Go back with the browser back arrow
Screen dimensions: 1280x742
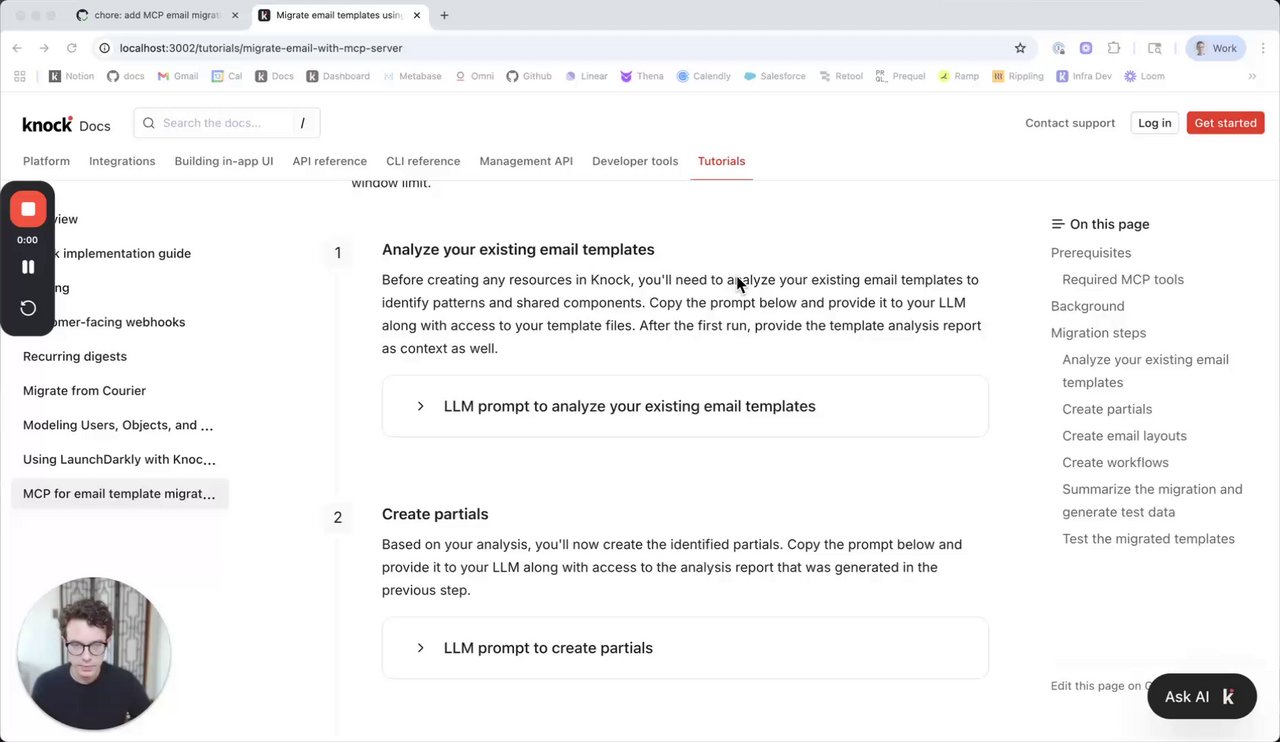pyautogui.click(x=17, y=48)
